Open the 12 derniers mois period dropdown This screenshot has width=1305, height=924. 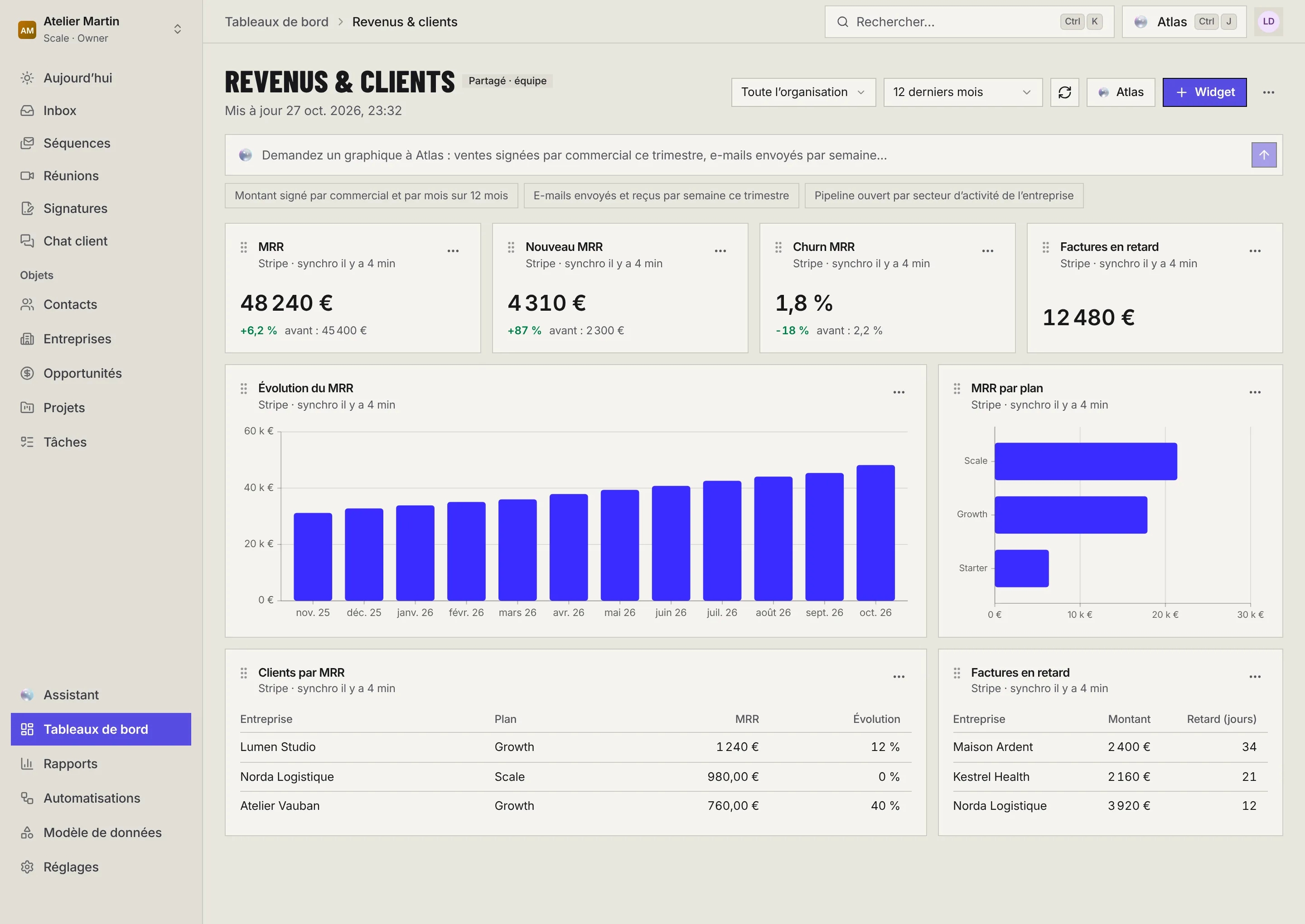[x=962, y=92]
